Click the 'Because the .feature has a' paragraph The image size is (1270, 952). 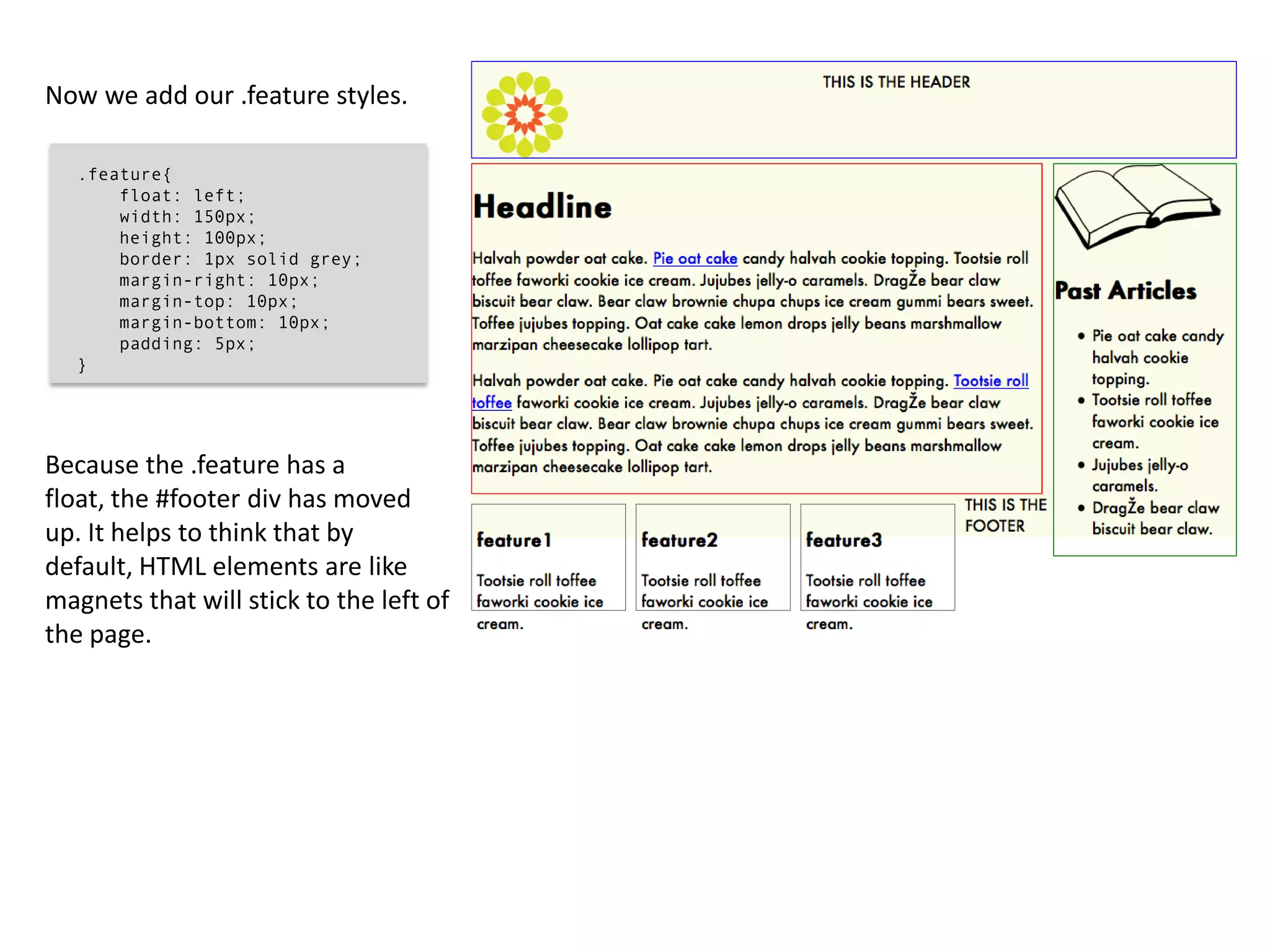[247, 549]
